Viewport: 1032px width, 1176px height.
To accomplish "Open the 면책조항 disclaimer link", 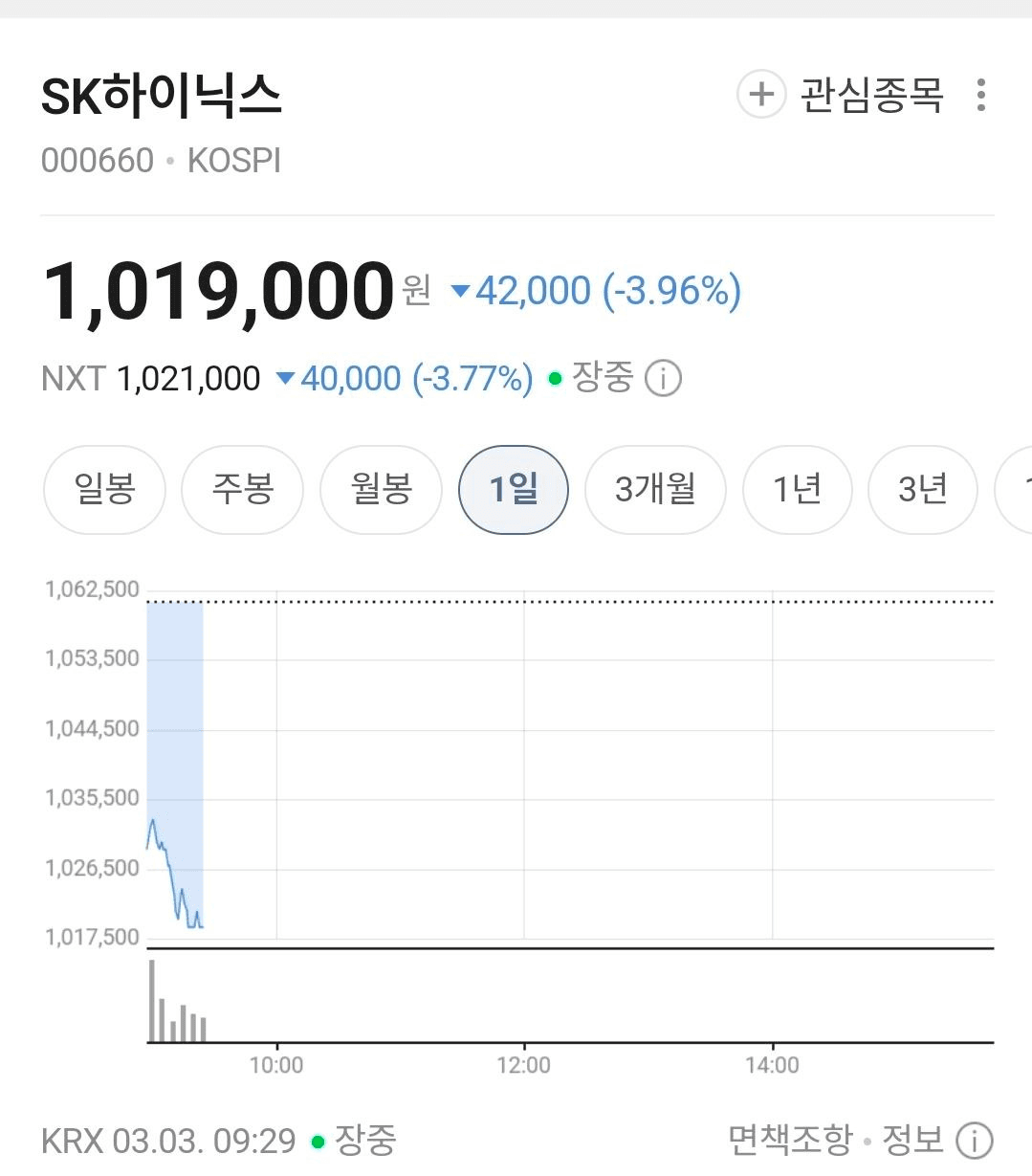I will click(x=789, y=1141).
